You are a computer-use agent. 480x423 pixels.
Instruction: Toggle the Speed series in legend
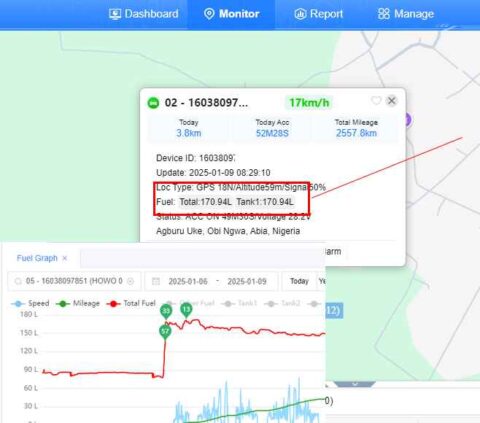(30, 303)
